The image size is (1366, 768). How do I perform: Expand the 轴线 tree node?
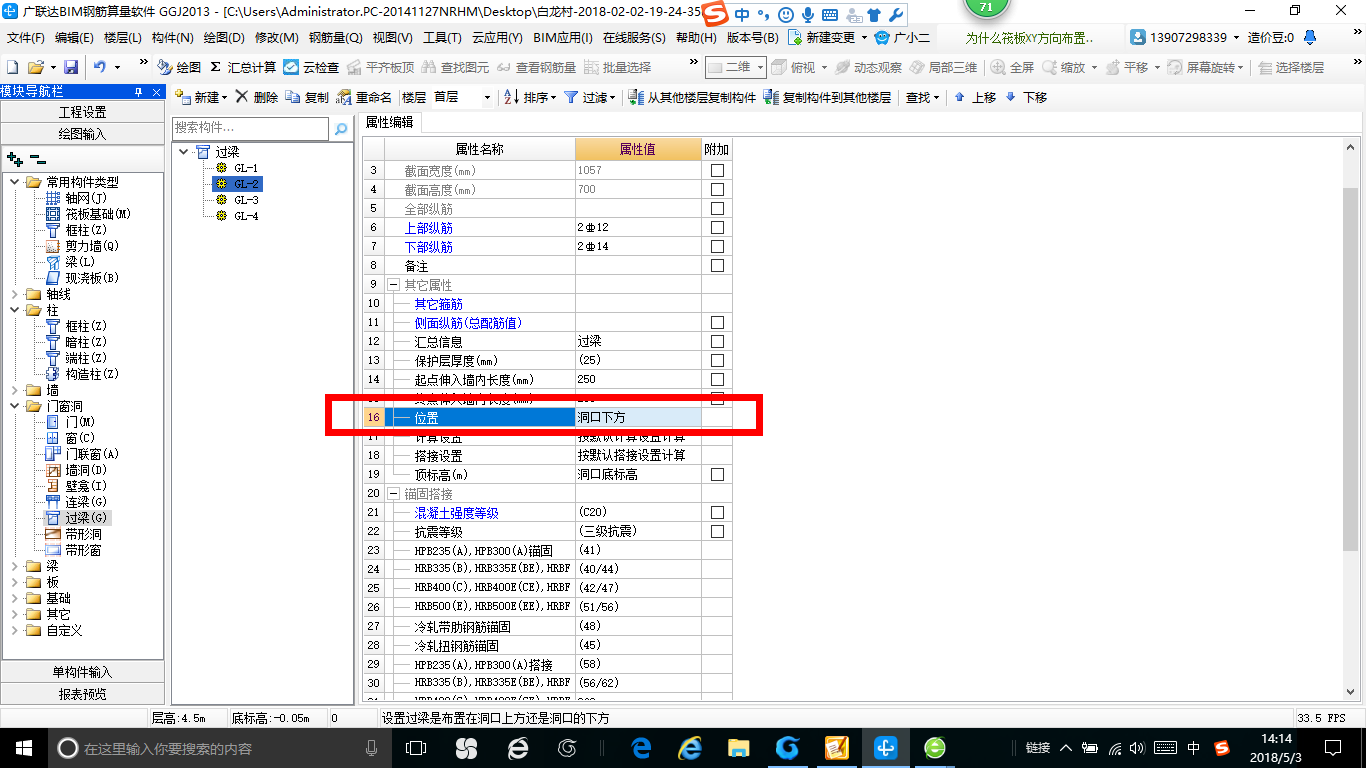coord(15,294)
